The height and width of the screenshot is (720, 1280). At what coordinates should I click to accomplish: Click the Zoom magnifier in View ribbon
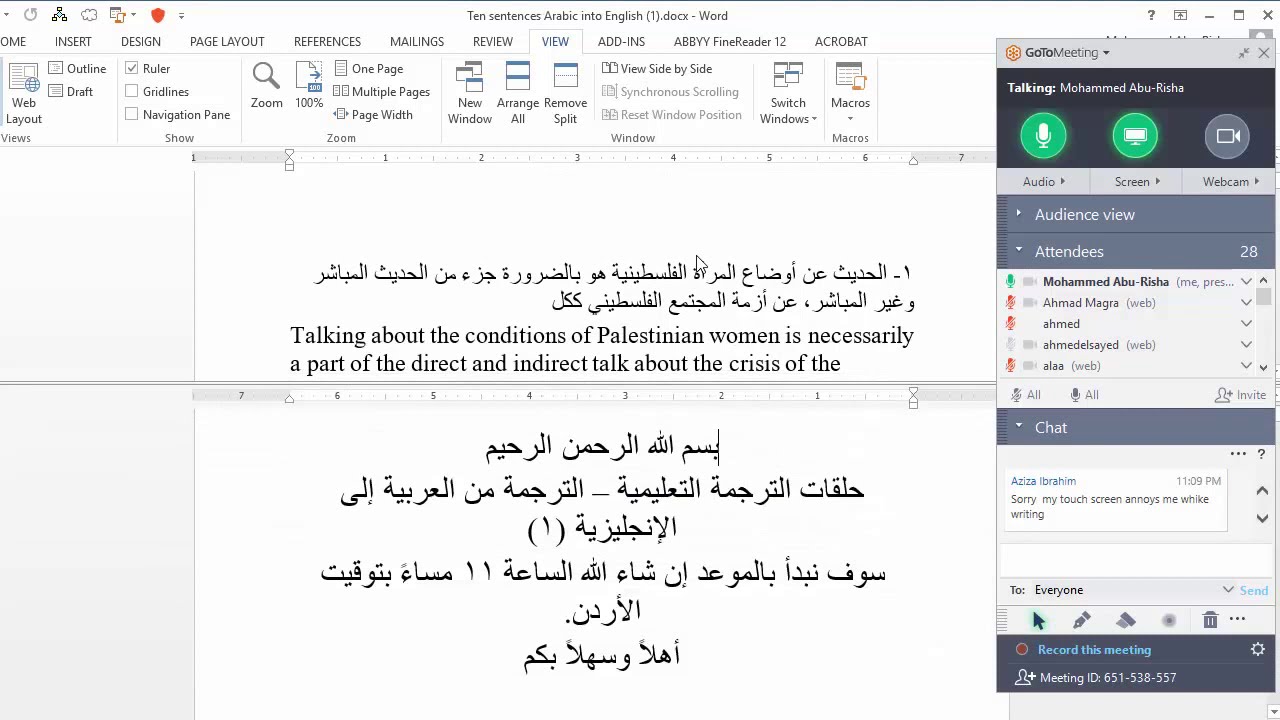pos(266,85)
